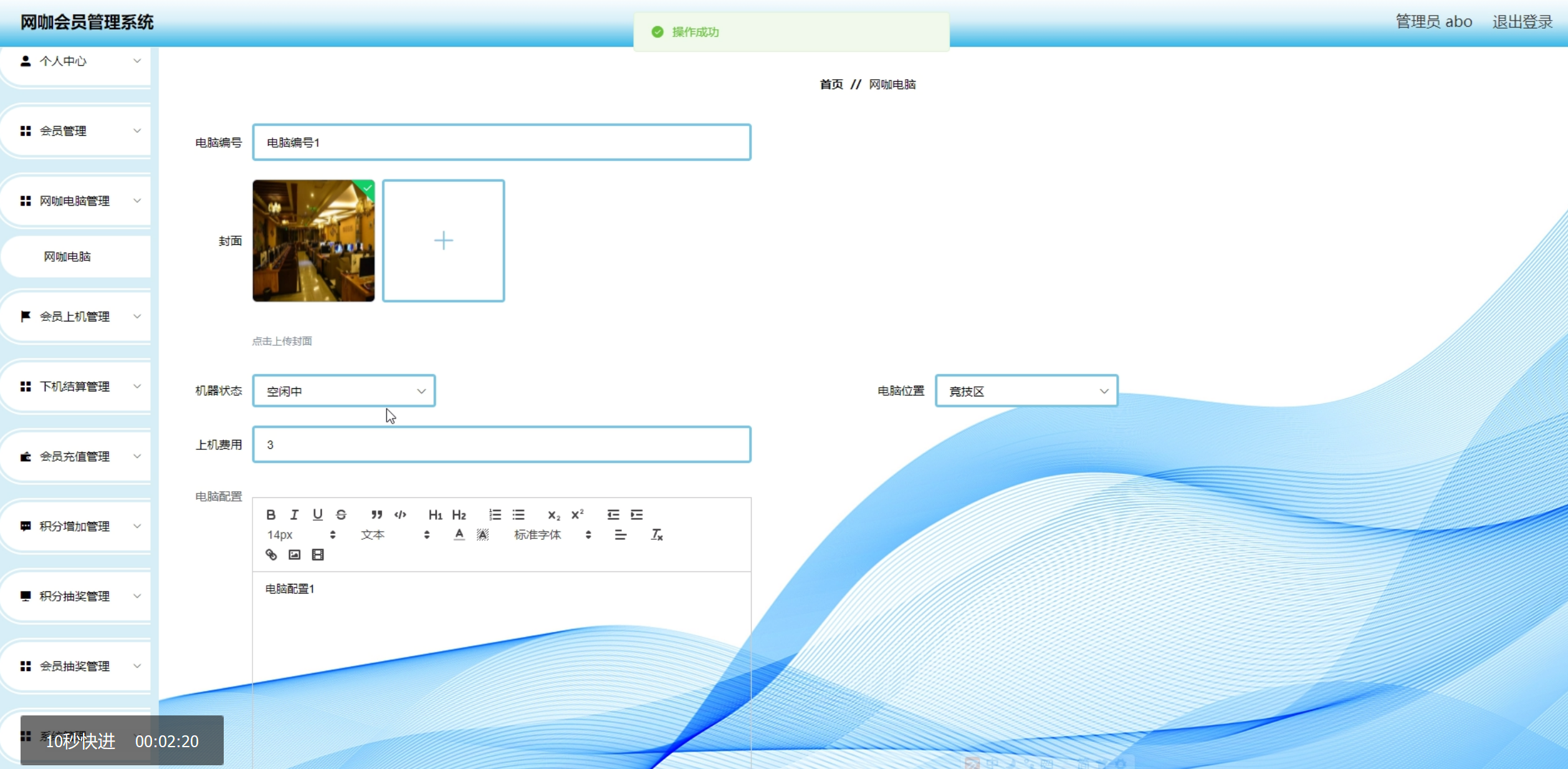Screen dimensions: 1568x769
Task: Insert a hyperlink in the editor
Action: tap(271, 555)
